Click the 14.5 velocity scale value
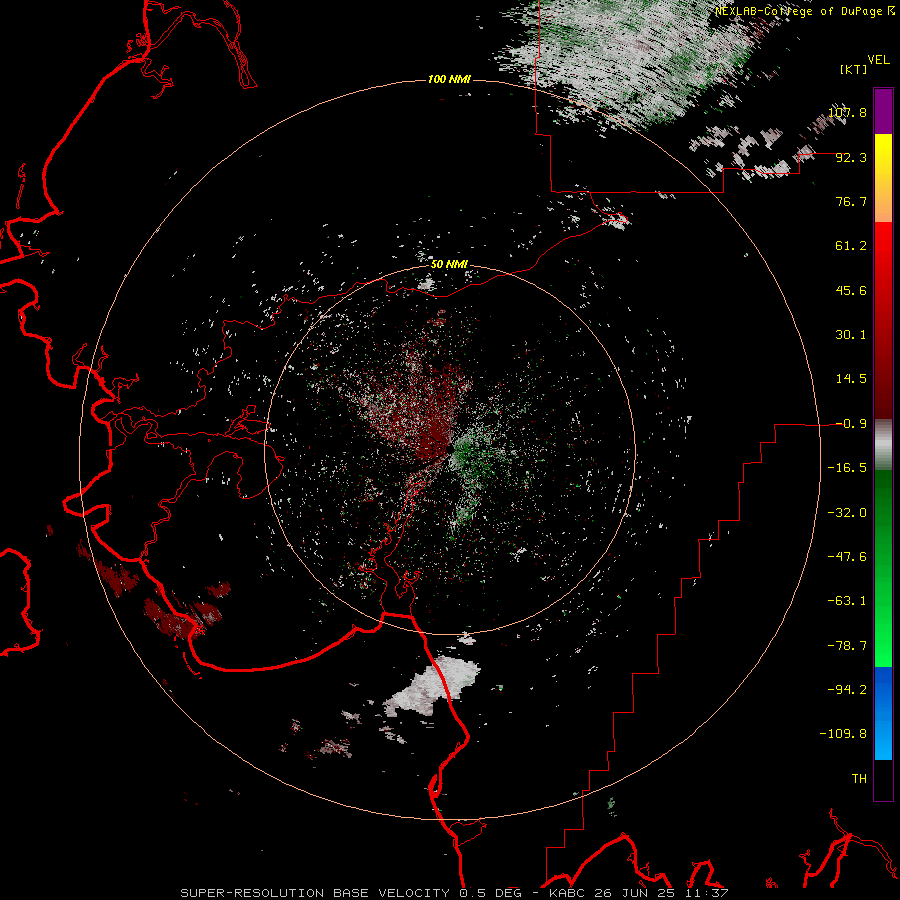Image resolution: width=900 pixels, height=900 pixels. (x=851, y=379)
